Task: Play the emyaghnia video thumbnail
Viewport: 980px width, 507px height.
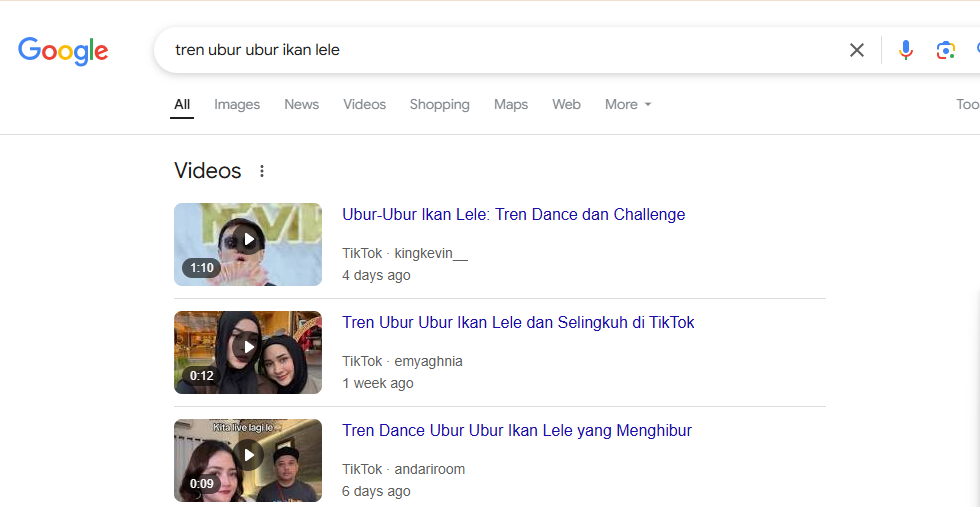Action: tap(248, 353)
